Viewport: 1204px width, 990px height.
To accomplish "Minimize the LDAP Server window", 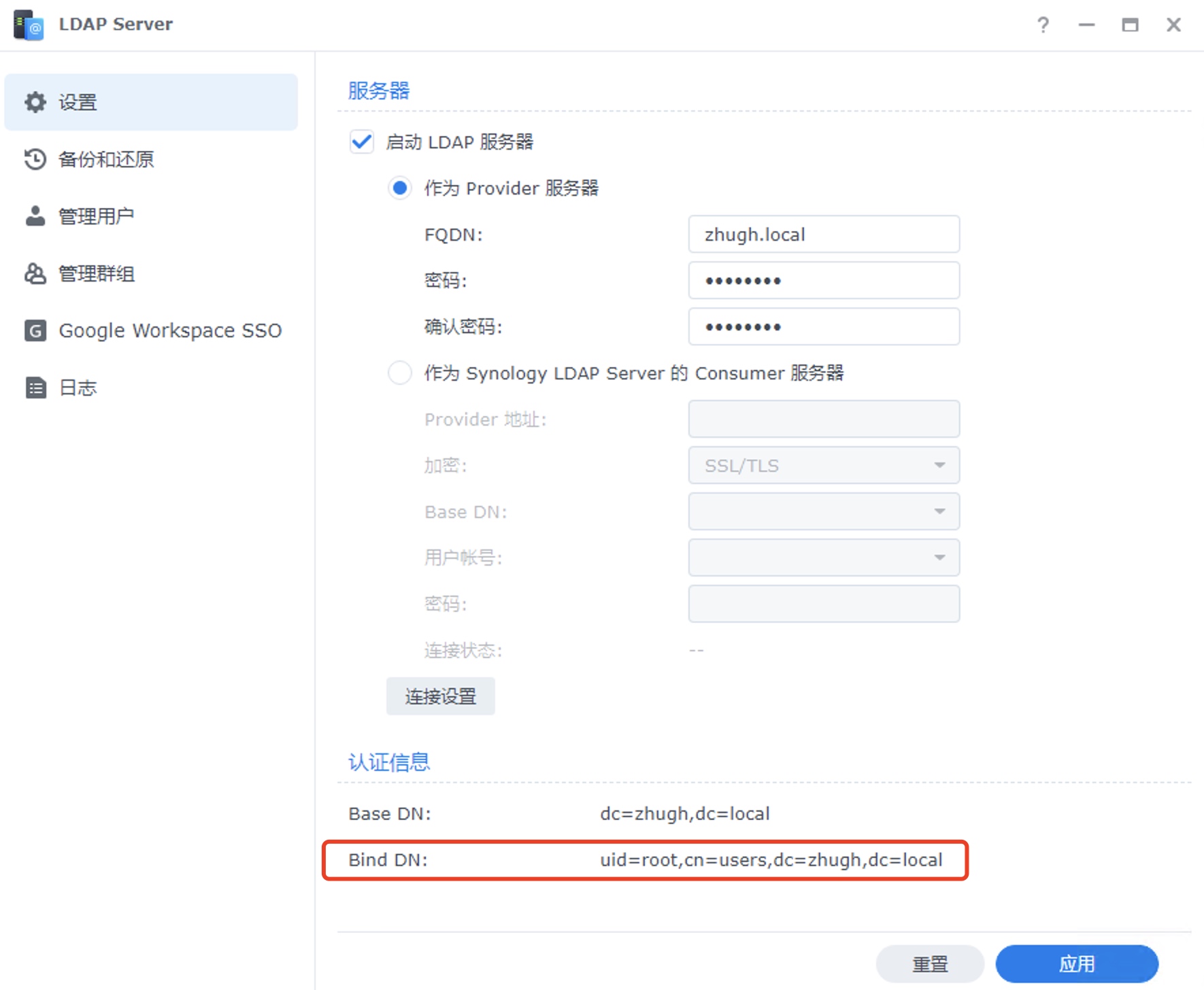I will (1087, 25).
